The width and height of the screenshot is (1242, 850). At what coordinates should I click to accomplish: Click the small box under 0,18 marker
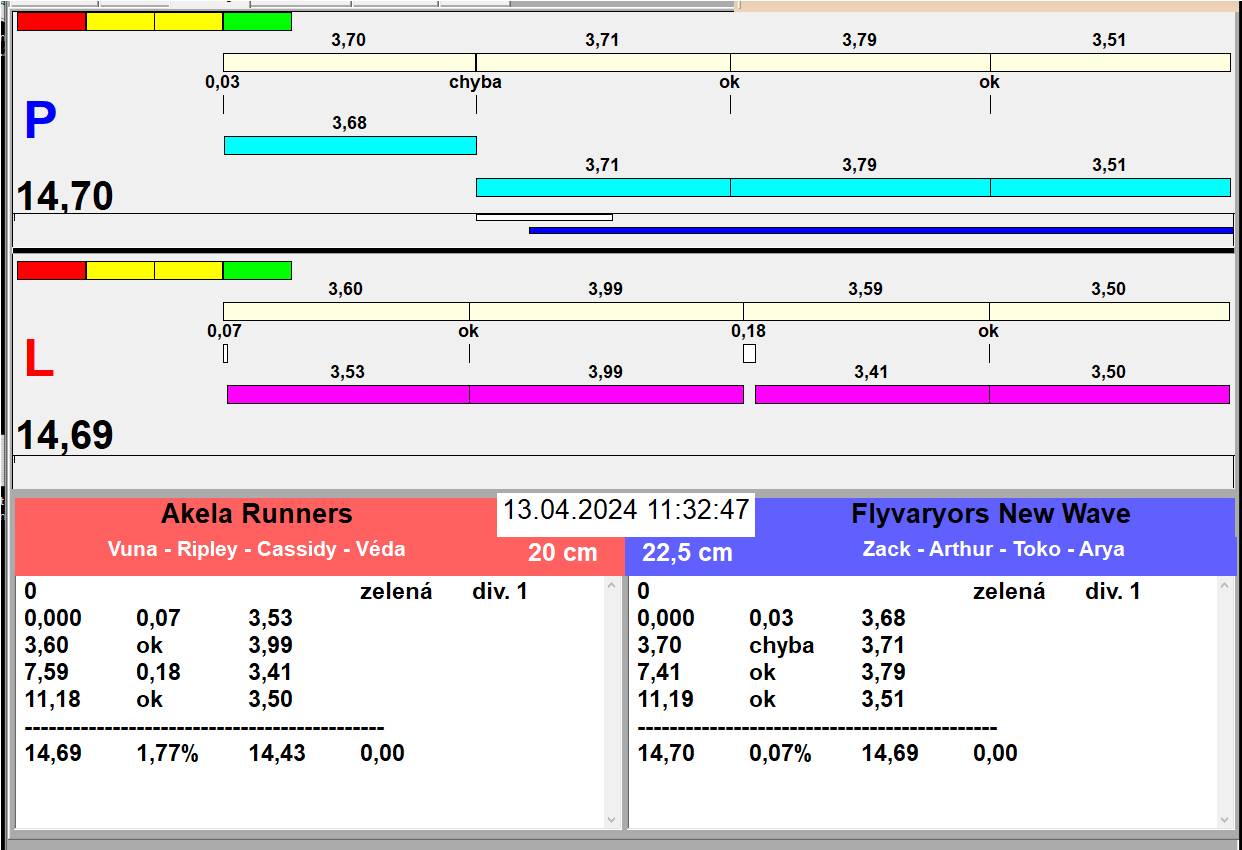[749, 353]
